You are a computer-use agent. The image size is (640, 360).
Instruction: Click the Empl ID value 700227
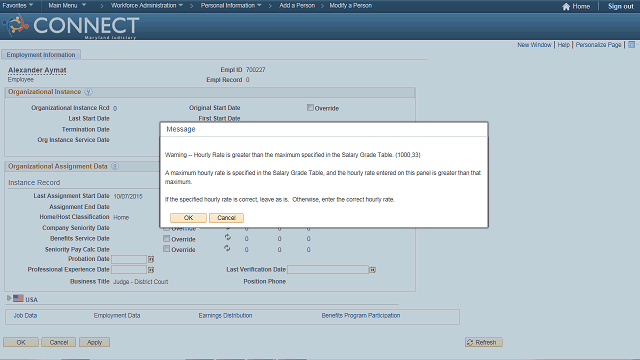click(256, 70)
